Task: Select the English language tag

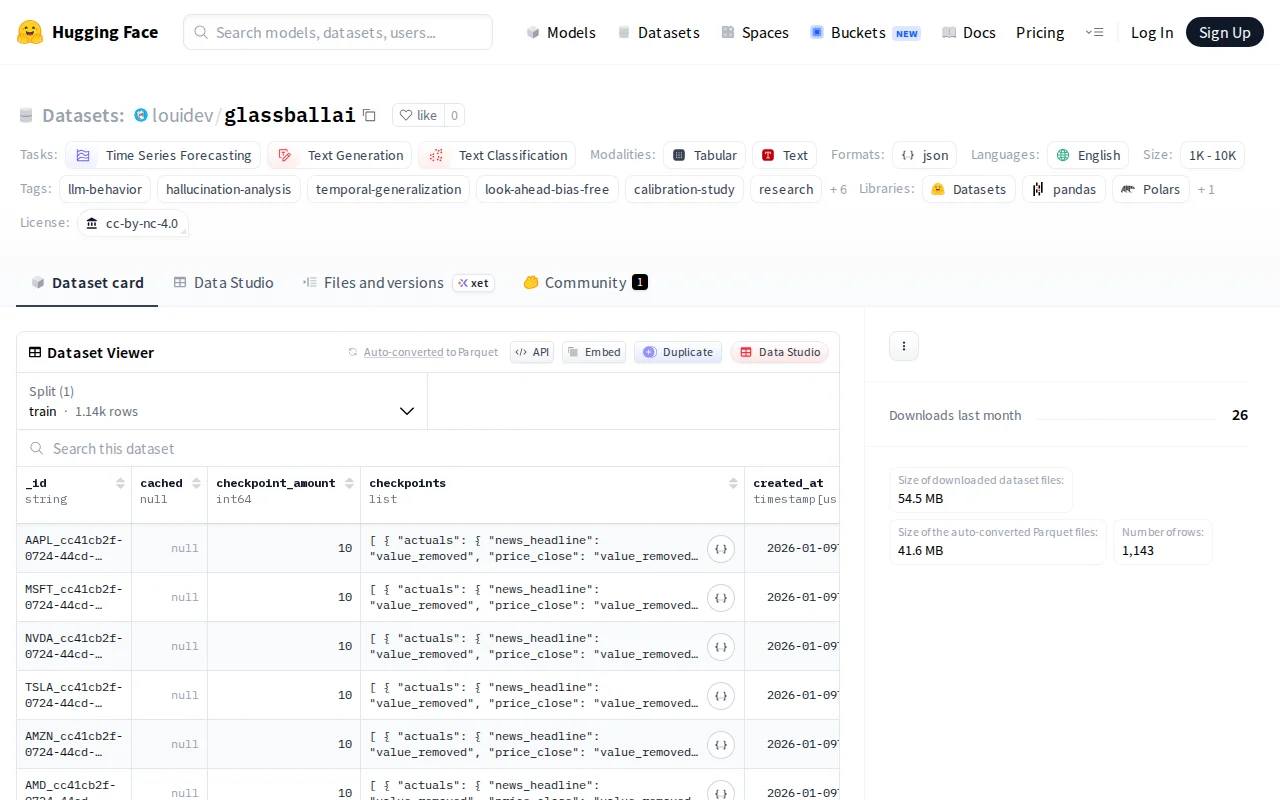Action: pyautogui.click(x=1088, y=155)
